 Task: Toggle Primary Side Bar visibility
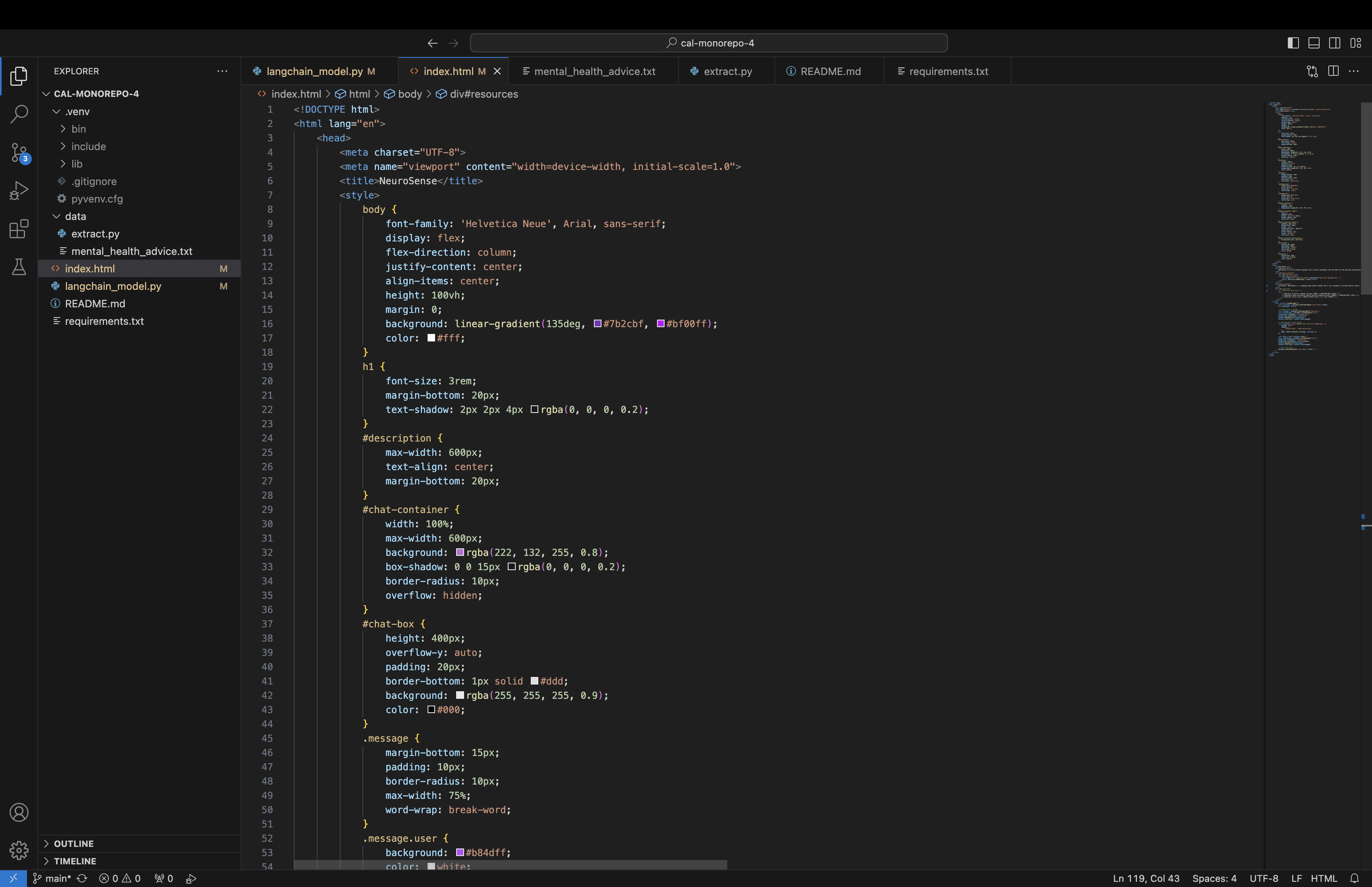point(1293,43)
